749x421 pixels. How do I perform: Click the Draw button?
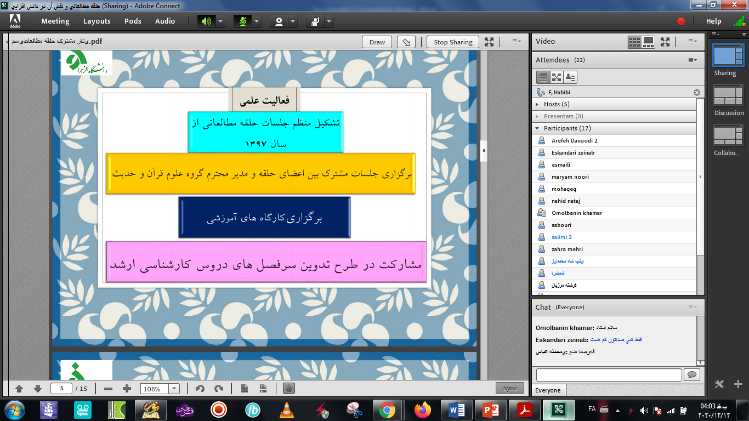pos(377,42)
